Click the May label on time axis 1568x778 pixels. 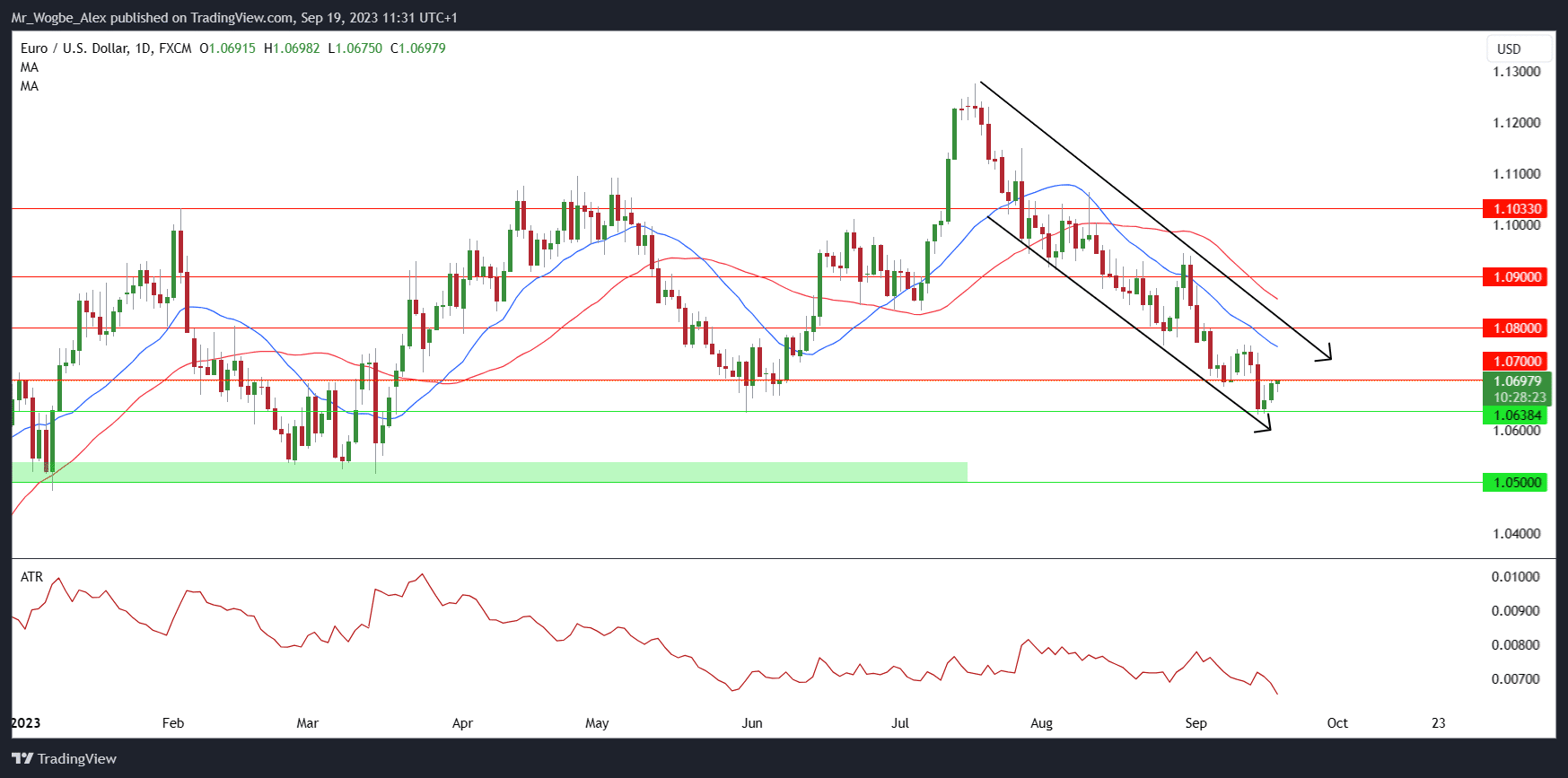(x=597, y=723)
